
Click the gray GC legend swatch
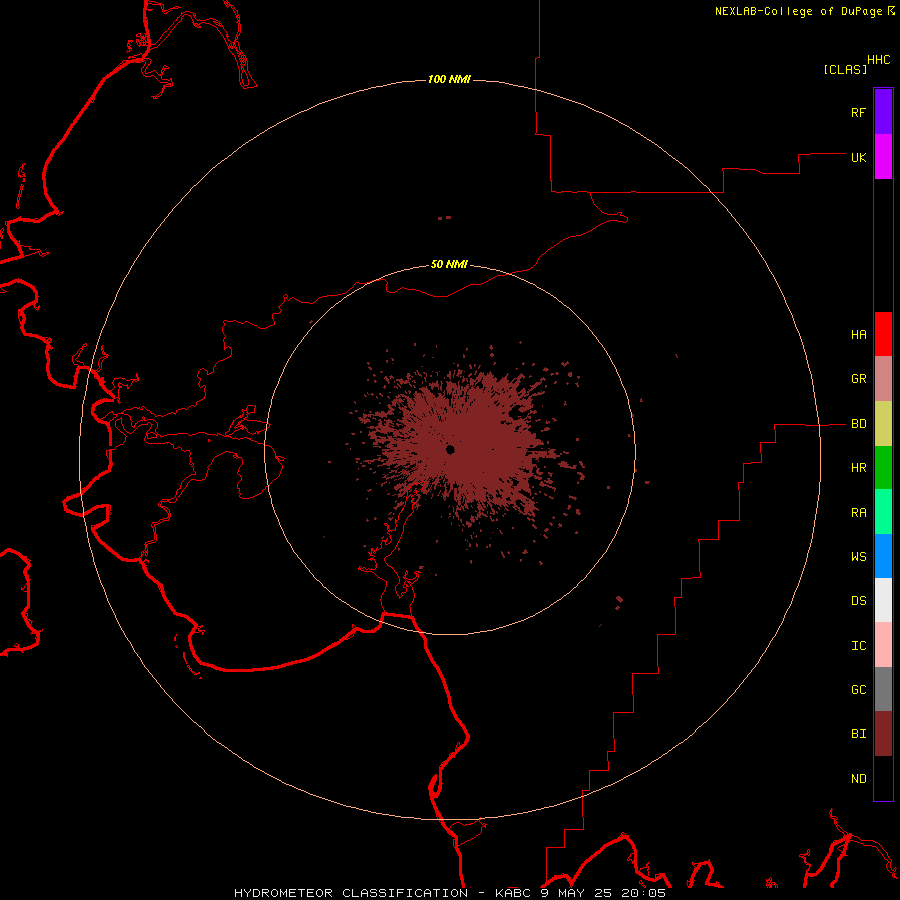(883, 689)
